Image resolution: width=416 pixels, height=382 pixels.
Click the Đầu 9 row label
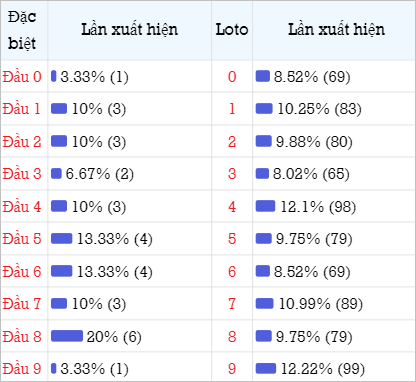pos(22,369)
